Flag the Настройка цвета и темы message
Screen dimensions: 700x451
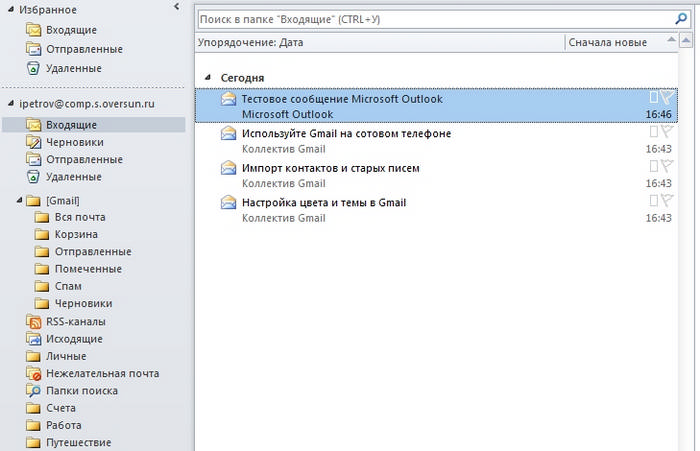point(667,200)
